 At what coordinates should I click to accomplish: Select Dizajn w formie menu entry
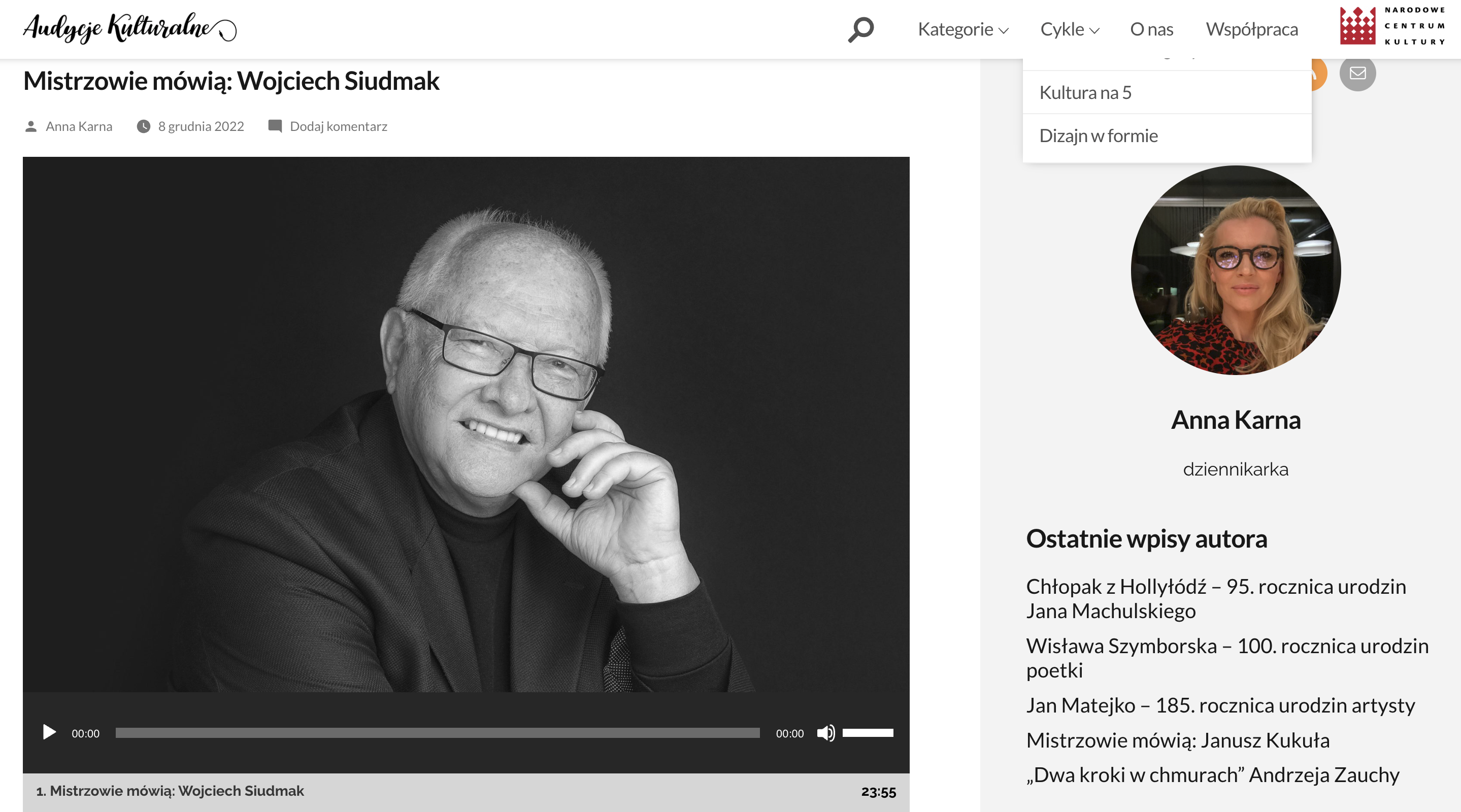[x=1167, y=136]
